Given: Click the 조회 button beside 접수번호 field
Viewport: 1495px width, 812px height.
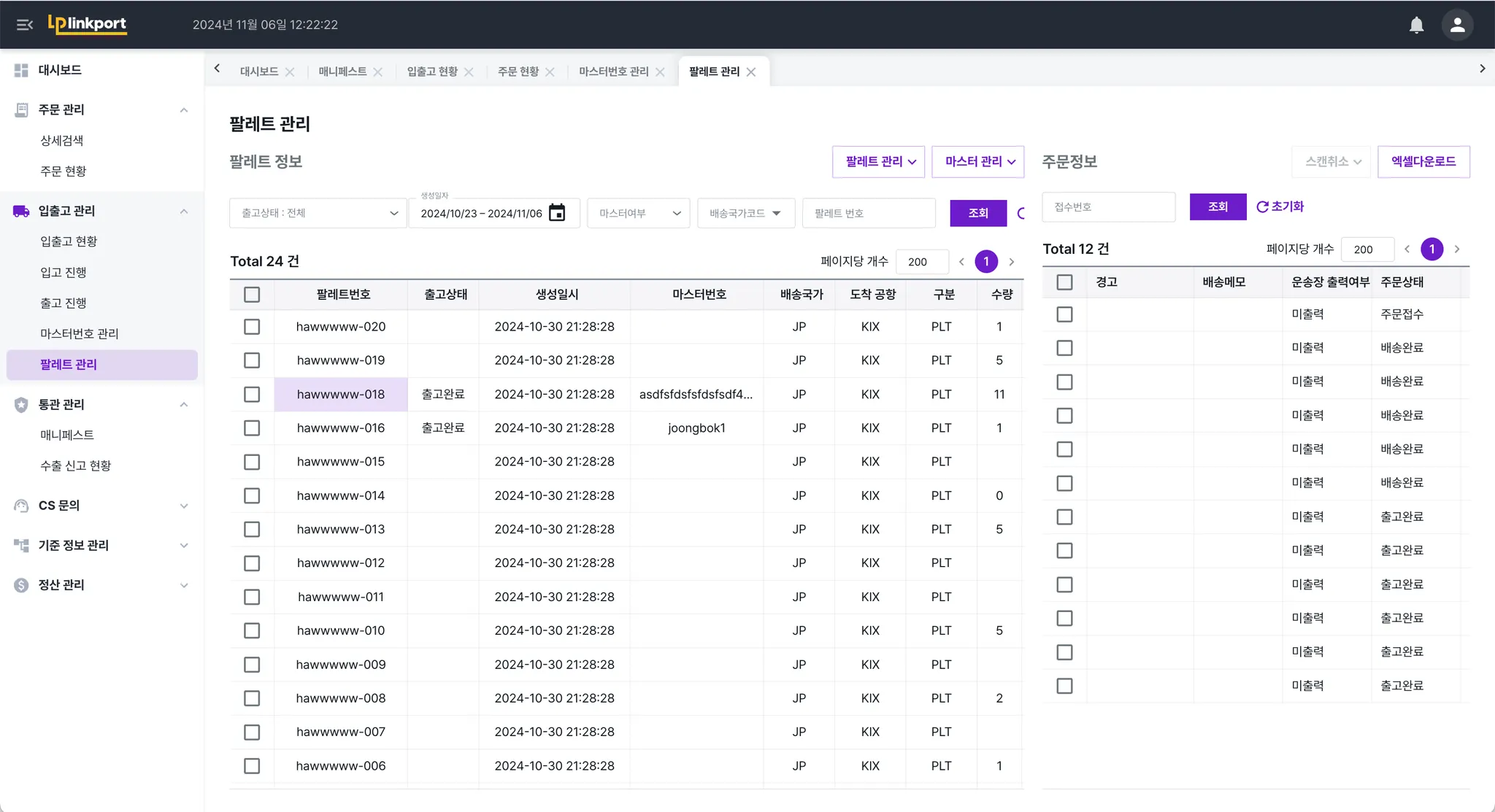Looking at the screenshot, I should [x=1218, y=206].
